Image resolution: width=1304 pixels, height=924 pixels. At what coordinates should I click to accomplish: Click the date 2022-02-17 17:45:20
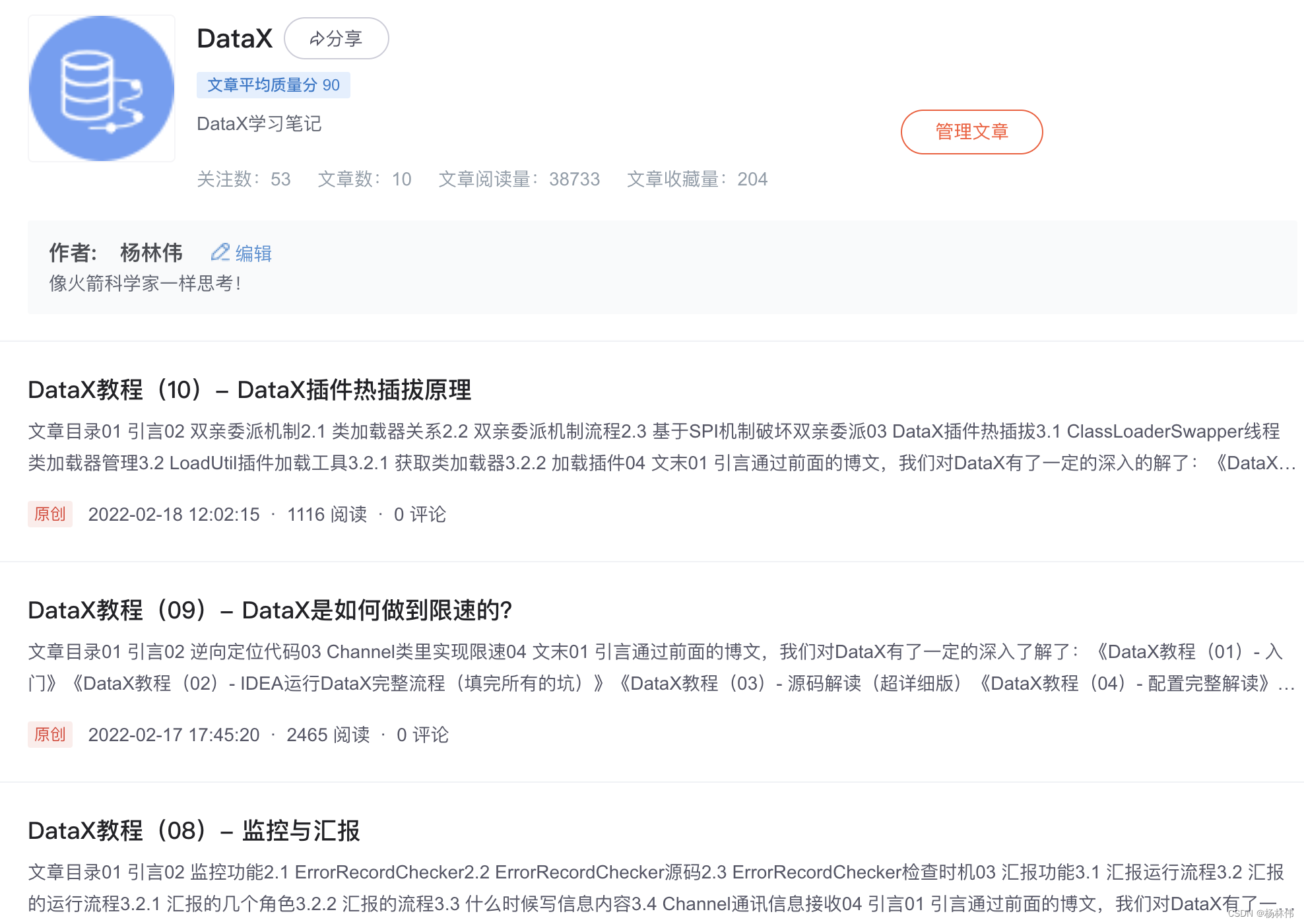pyautogui.click(x=174, y=735)
